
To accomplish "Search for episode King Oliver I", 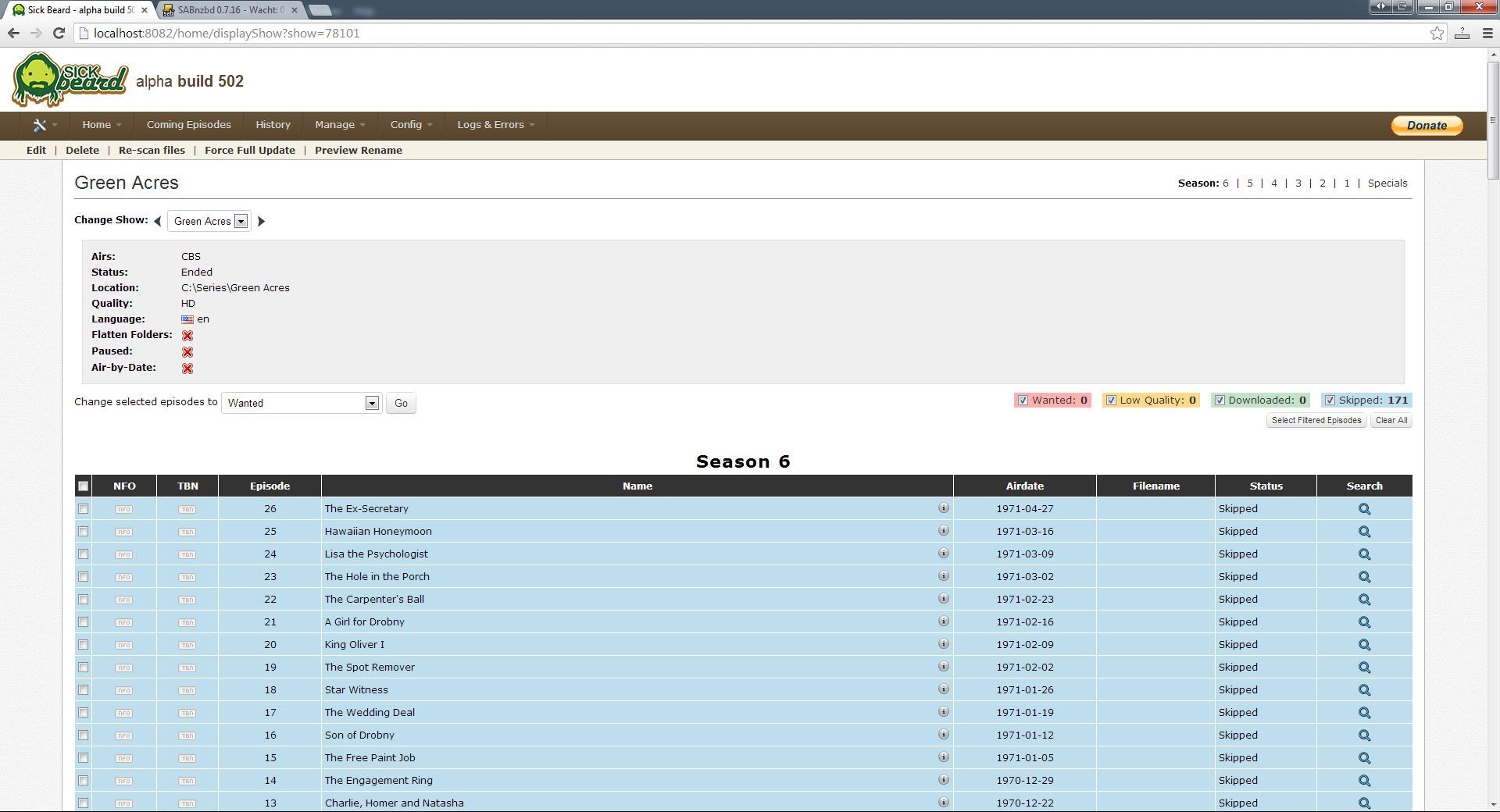I will [1364, 645].
